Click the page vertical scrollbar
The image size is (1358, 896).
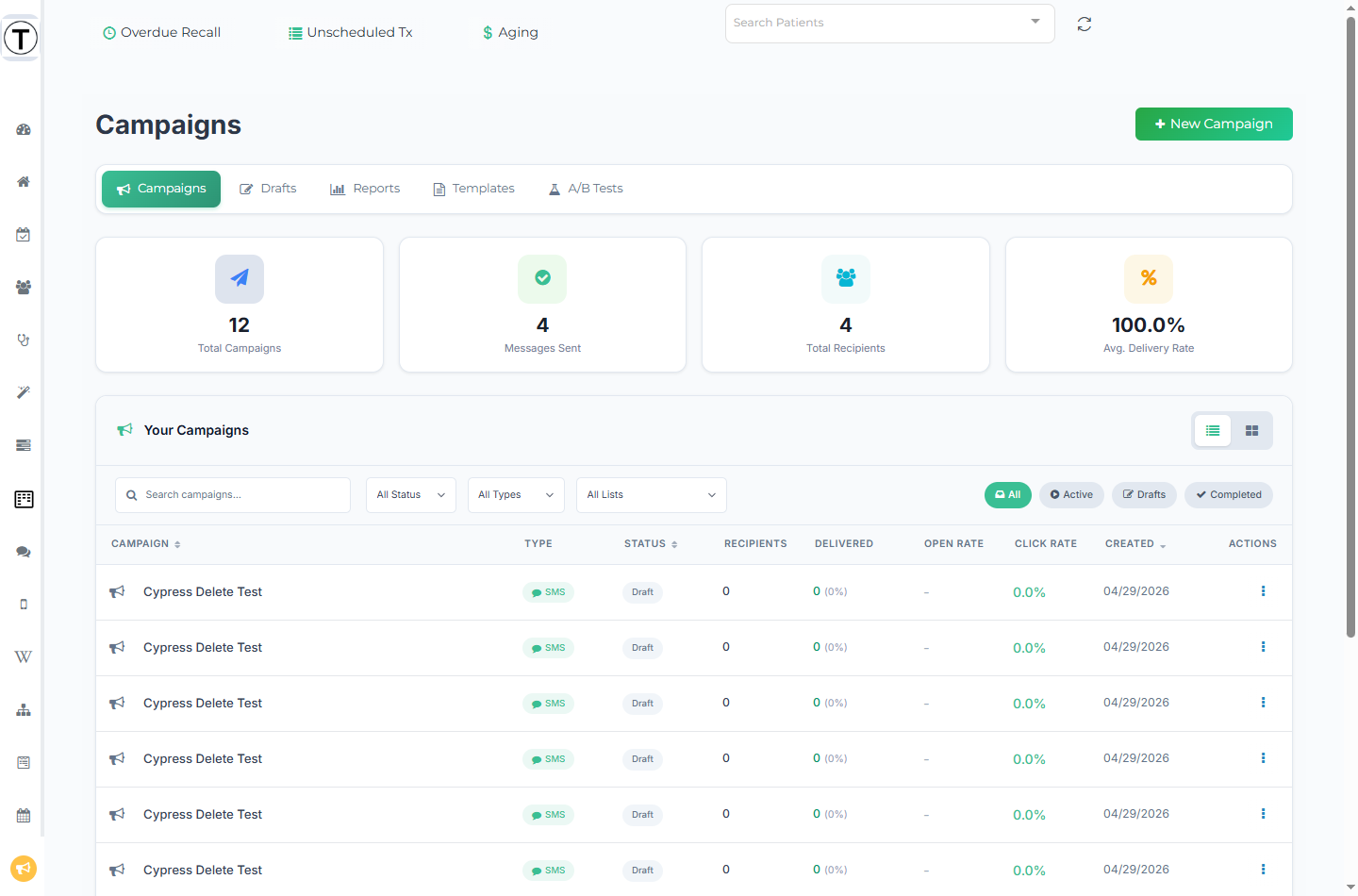click(x=1350, y=325)
